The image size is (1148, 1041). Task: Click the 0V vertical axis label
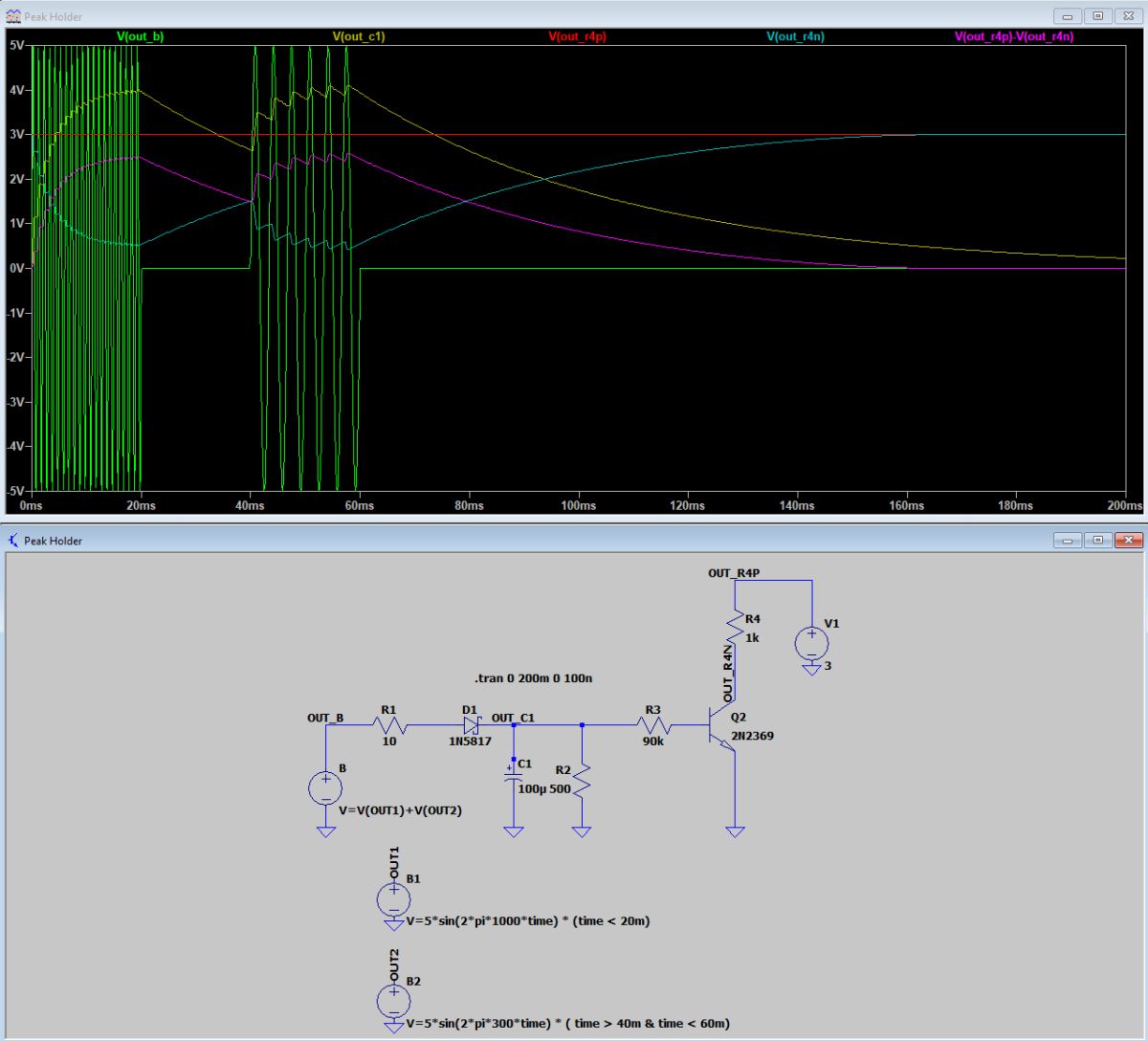pos(16,268)
